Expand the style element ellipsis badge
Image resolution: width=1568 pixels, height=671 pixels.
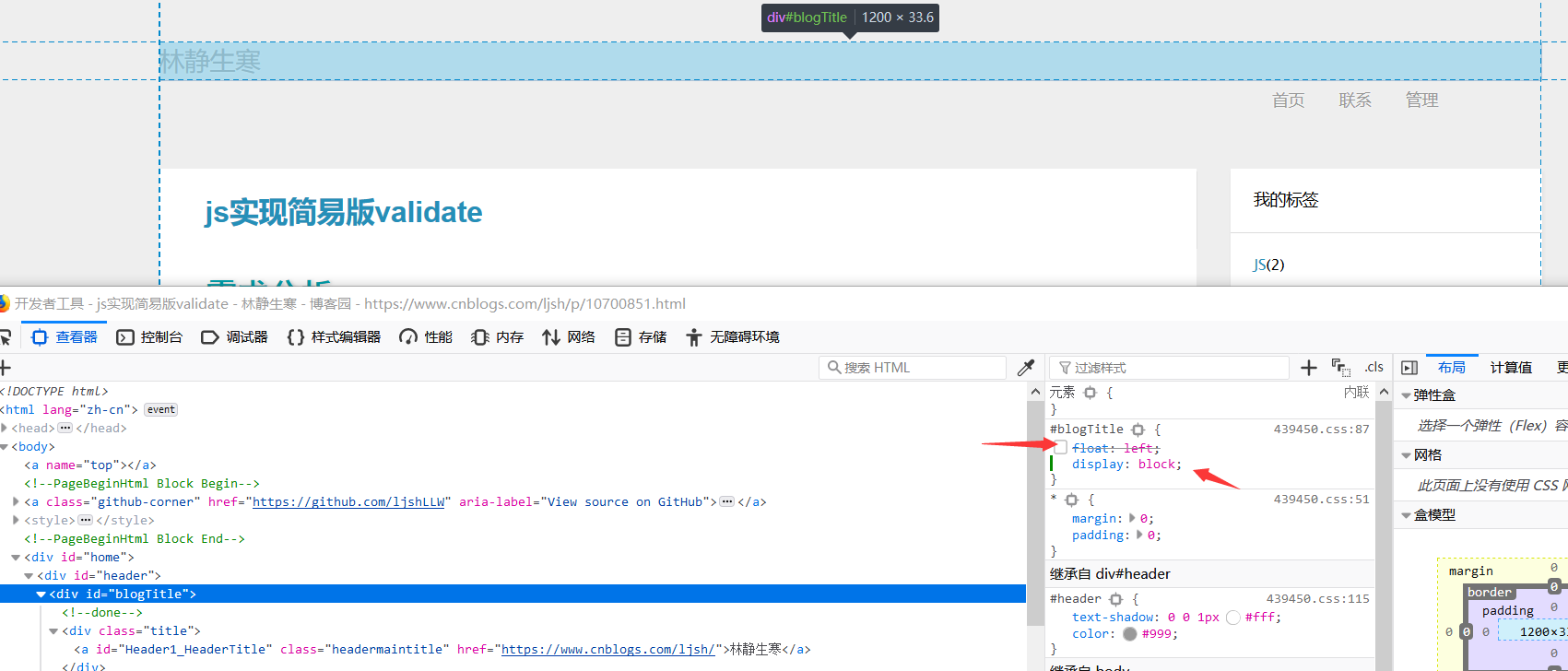click(x=86, y=520)
